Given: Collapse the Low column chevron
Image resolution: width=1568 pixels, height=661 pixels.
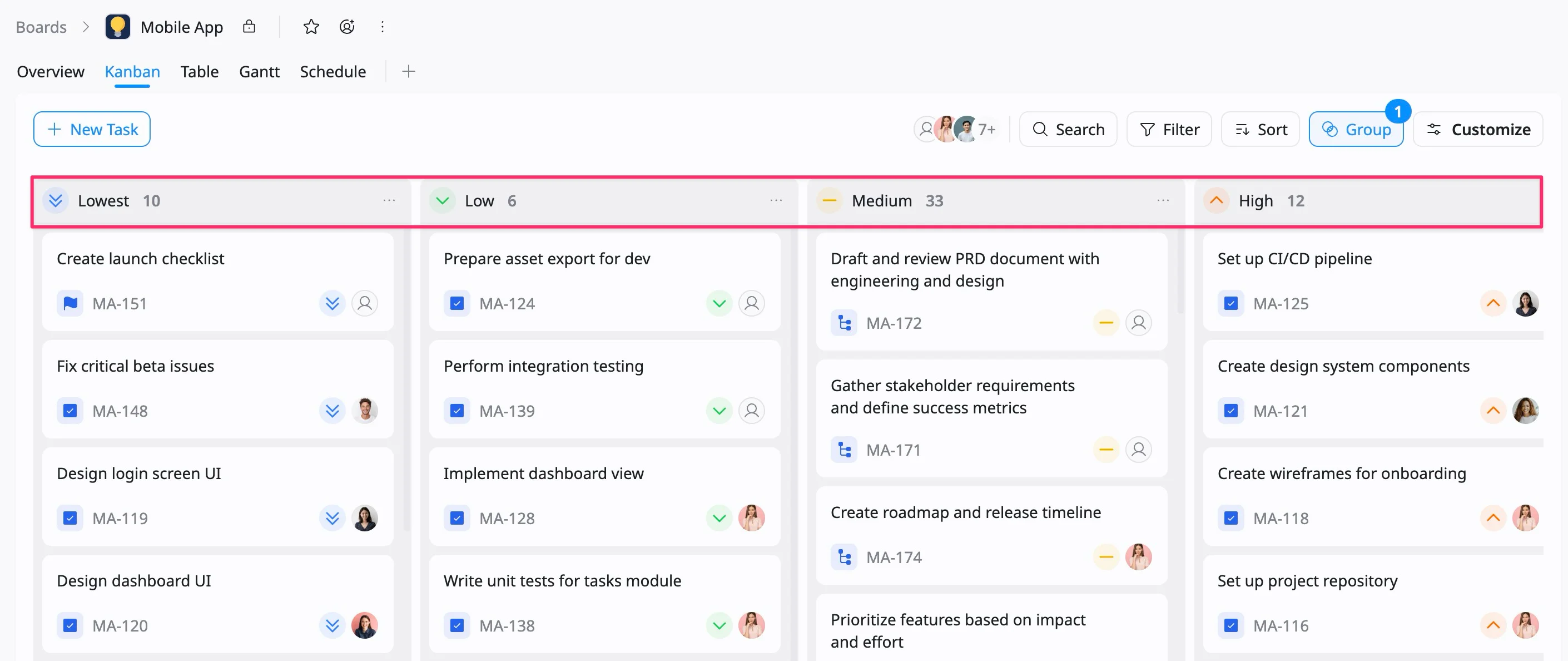Looking at the screenshot, I should pyautogui.click(x=443, y=200).
